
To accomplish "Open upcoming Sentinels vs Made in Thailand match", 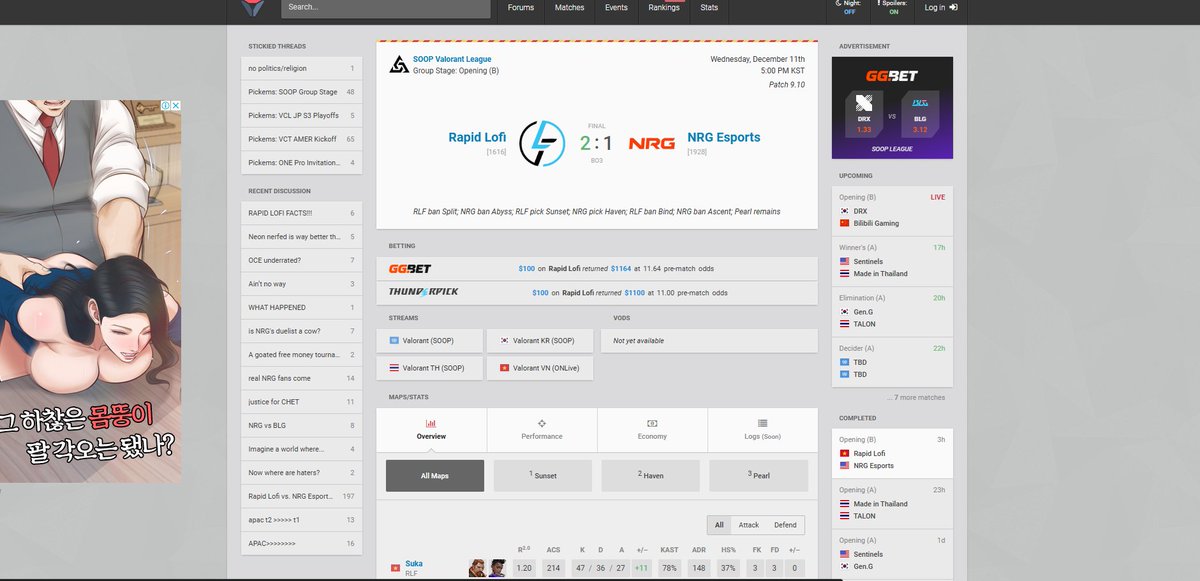I will pos(892,261).
